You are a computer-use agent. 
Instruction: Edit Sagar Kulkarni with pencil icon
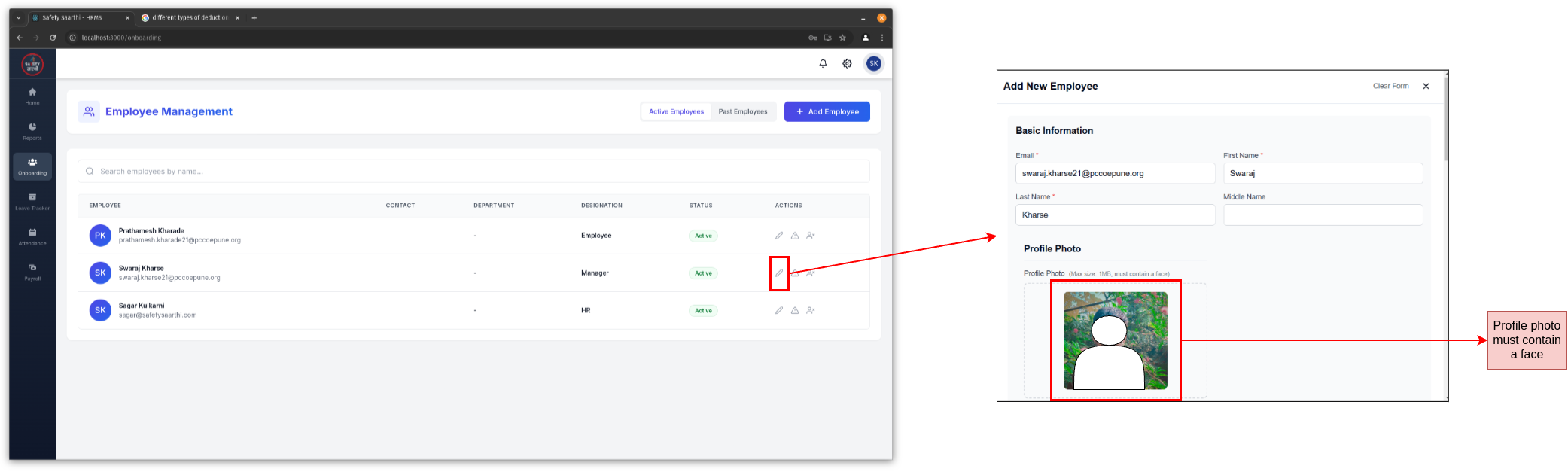(x=779, y=310)
